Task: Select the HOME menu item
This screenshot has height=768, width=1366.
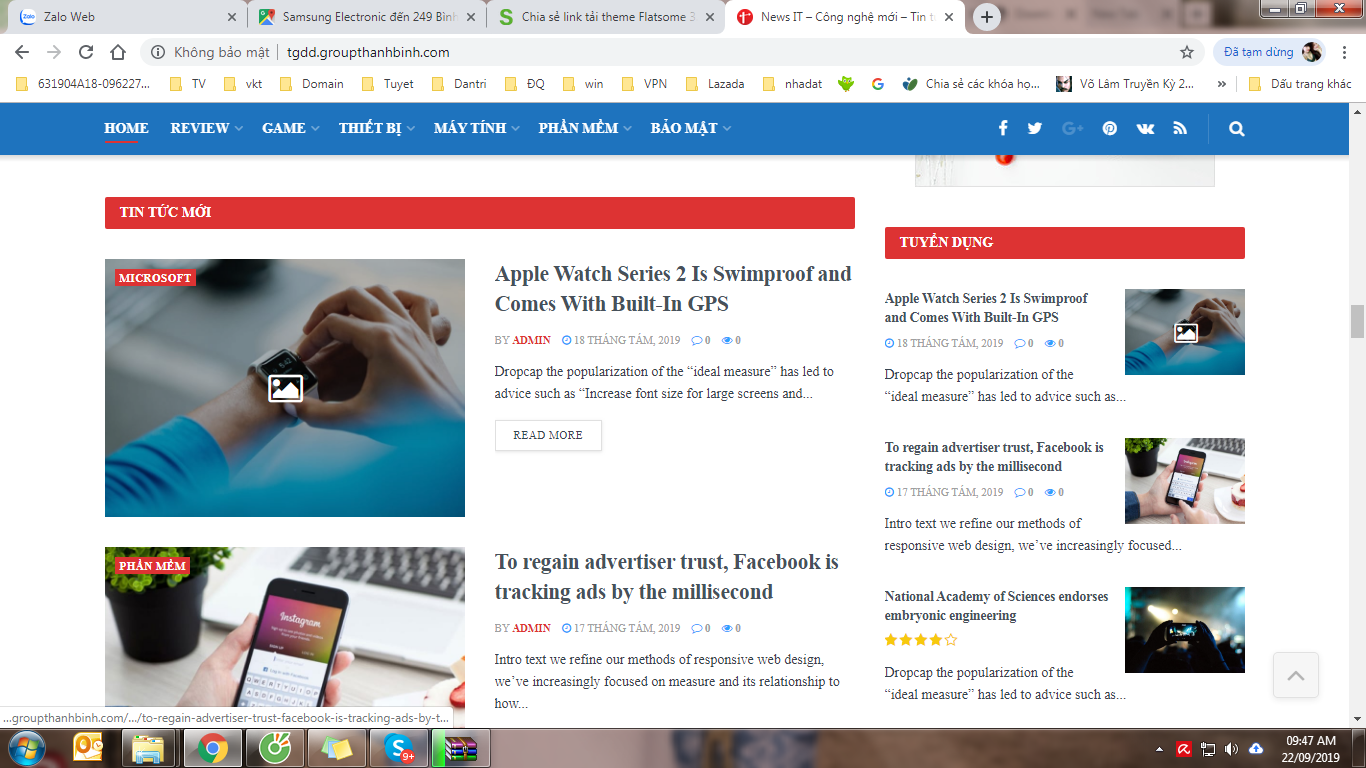Action: pos(126,128)
